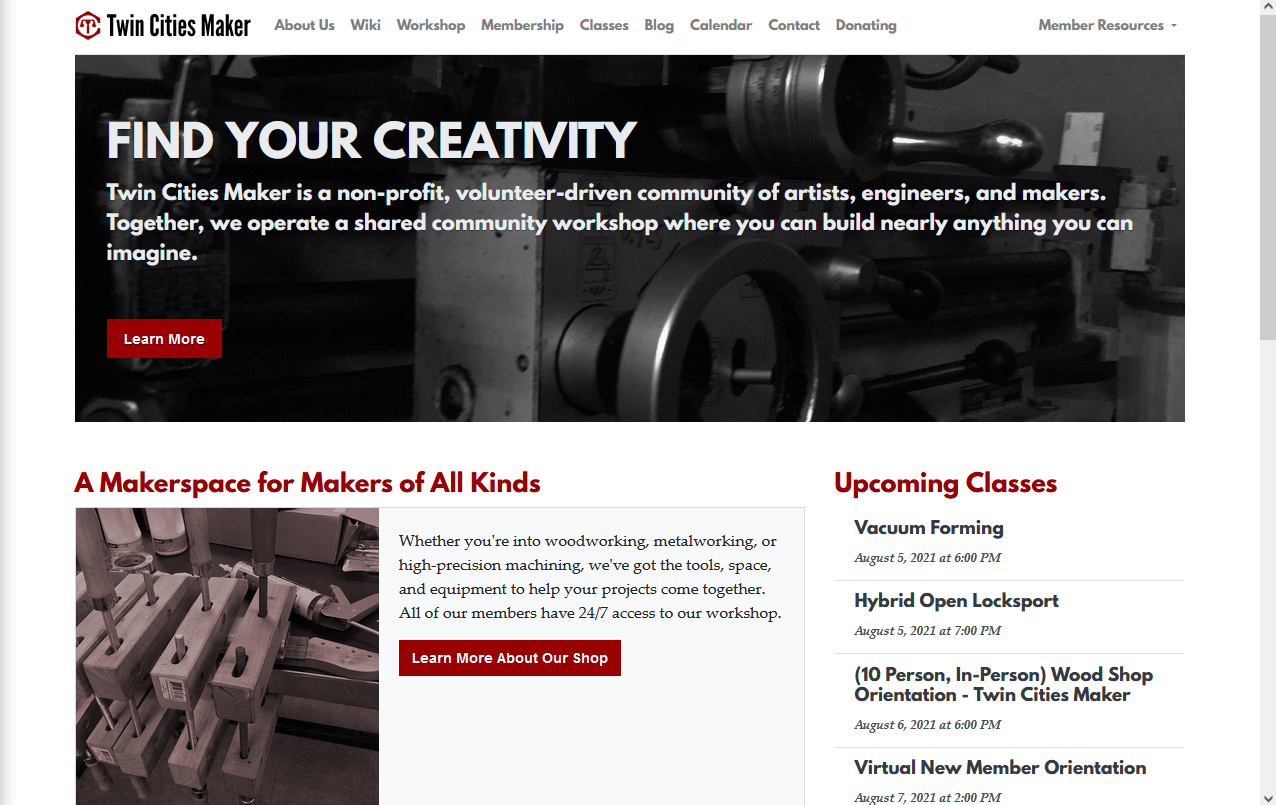The image size is (1276, 805).
Task: Open the Classes nav item
Action: (x=604, y=25)
